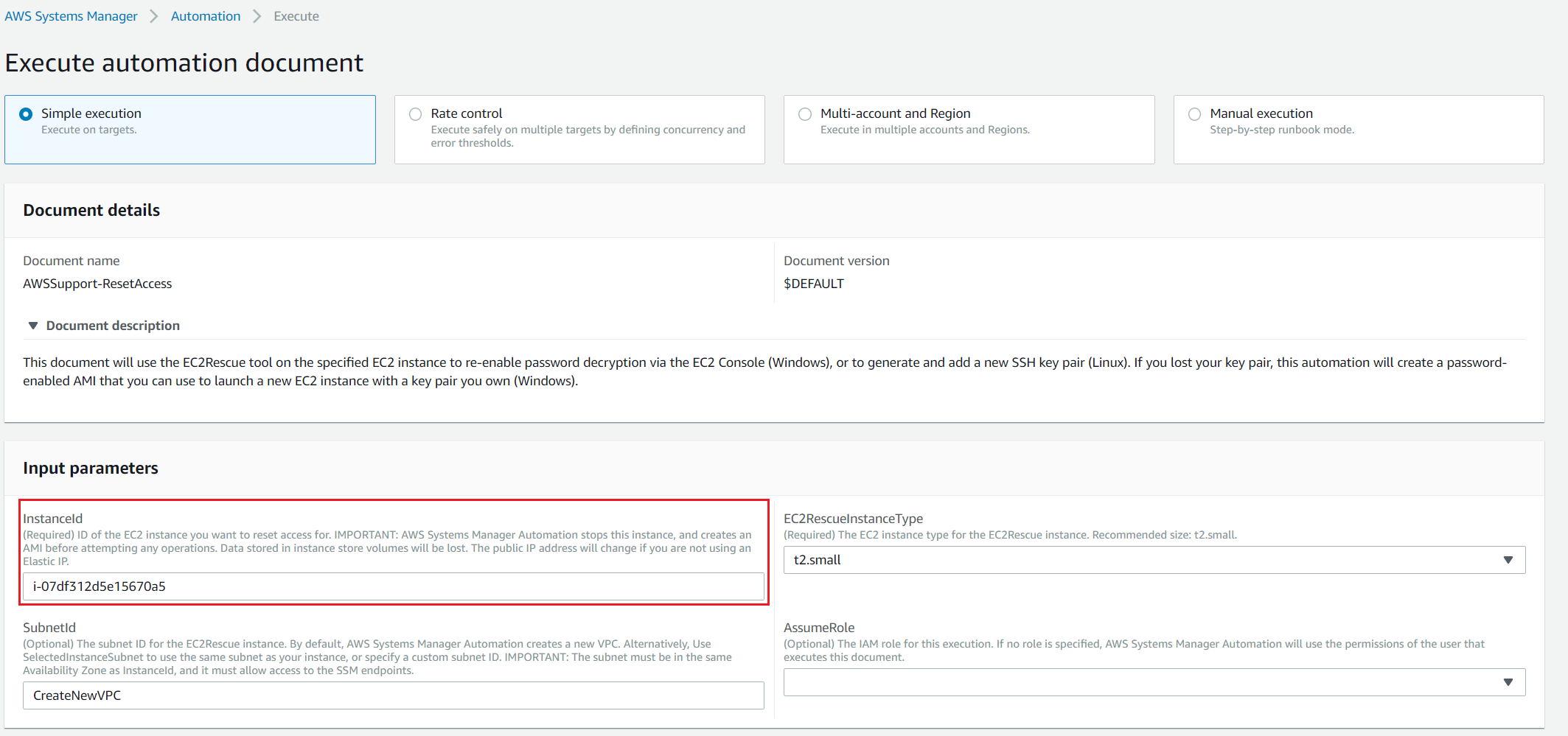This screenshot has width=1568, height=736.
Task: Click the $DEFAULT document version value
Action: coord(813,284)
